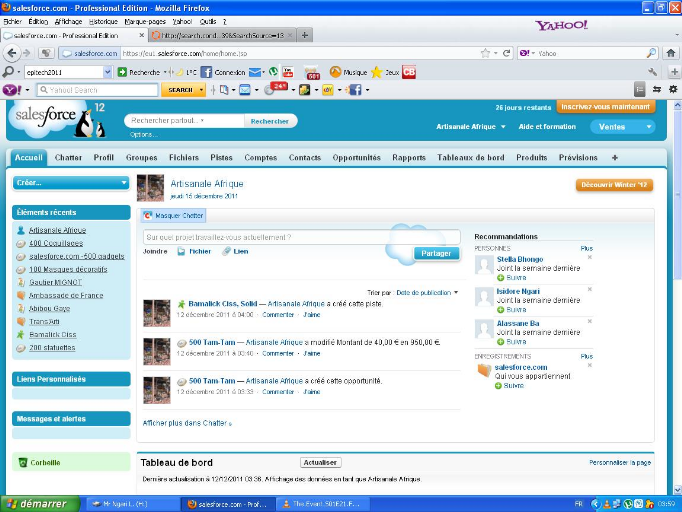Open Date de publication sort dropdown

point(428,292)
